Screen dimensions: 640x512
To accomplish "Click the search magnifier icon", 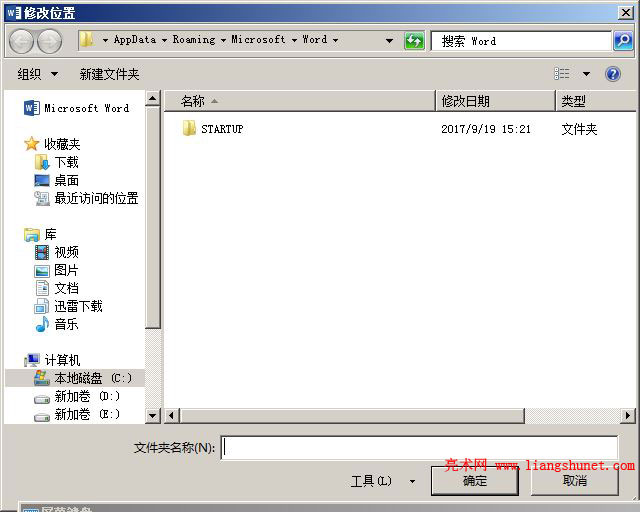I will coord(623,41).
